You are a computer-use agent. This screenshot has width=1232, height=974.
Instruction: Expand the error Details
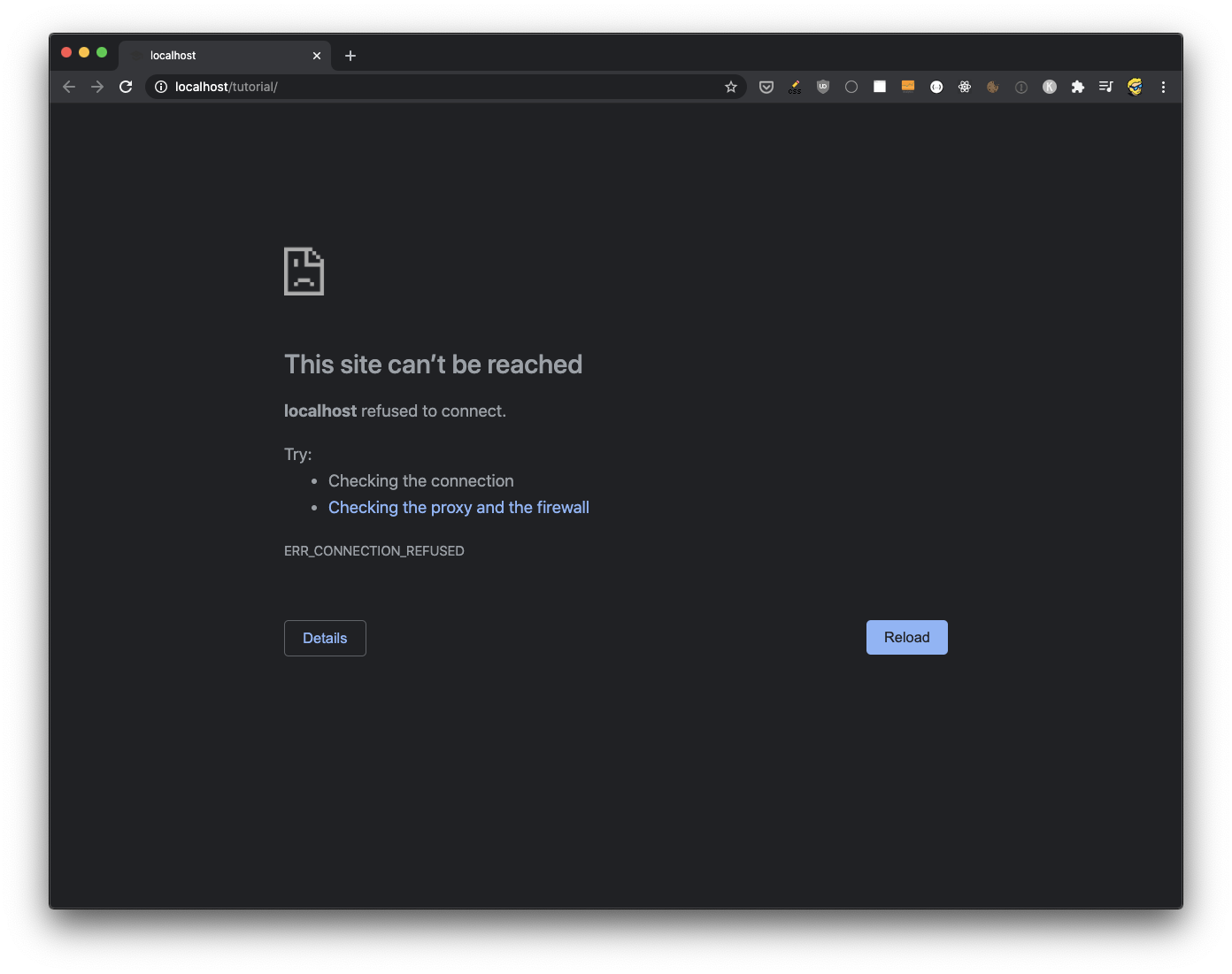coord(325,638)
